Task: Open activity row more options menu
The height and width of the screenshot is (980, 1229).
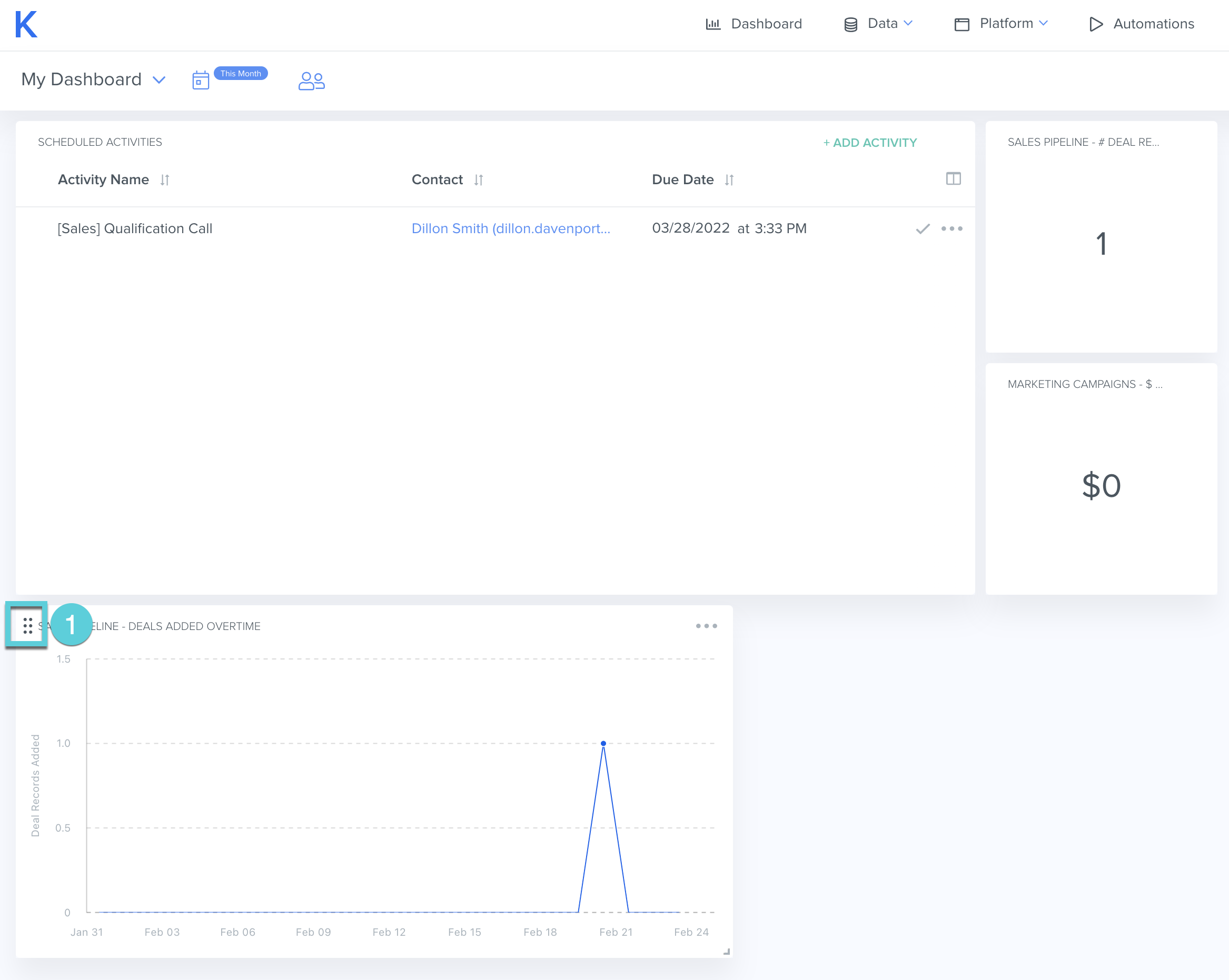Action: coord(952,229)
